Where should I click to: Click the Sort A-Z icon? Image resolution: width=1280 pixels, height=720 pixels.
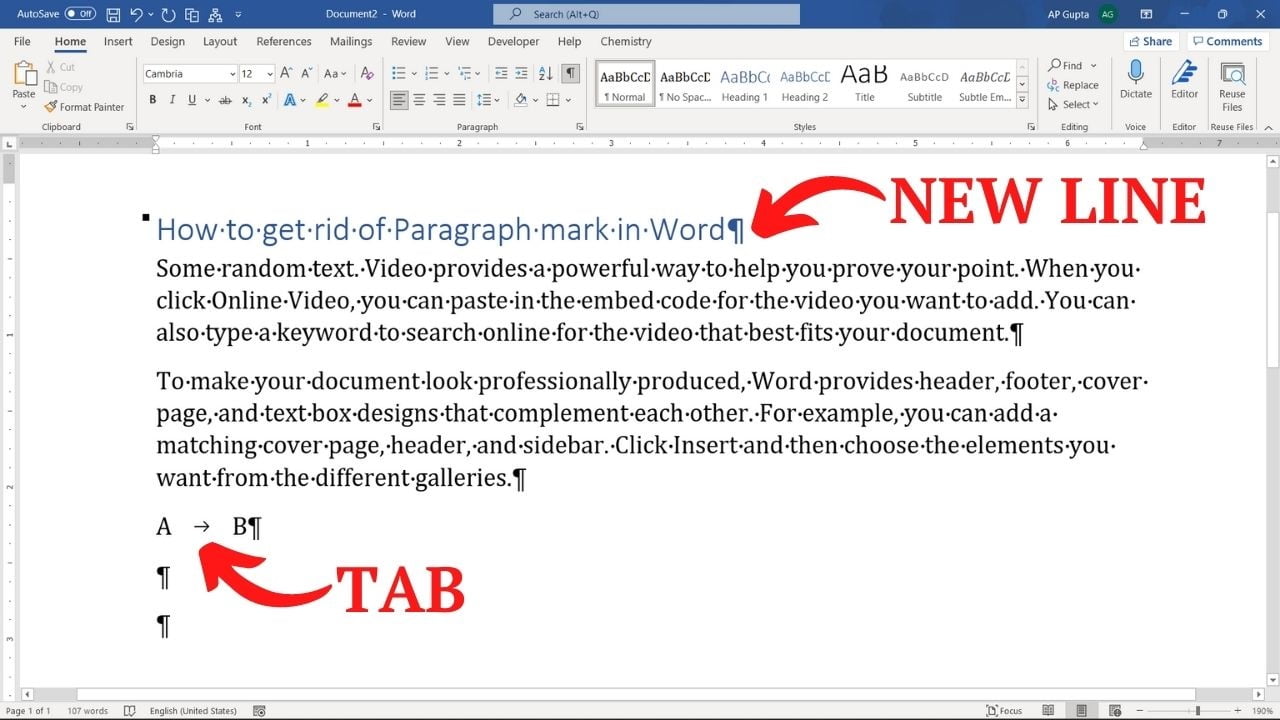[546, 73]
